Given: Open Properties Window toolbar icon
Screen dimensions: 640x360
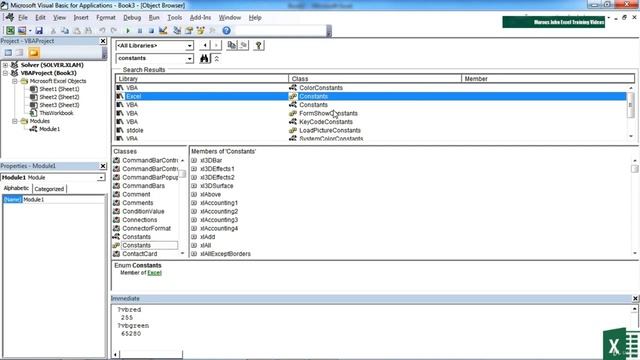Looking at the screenshot, I should point(189,31).
